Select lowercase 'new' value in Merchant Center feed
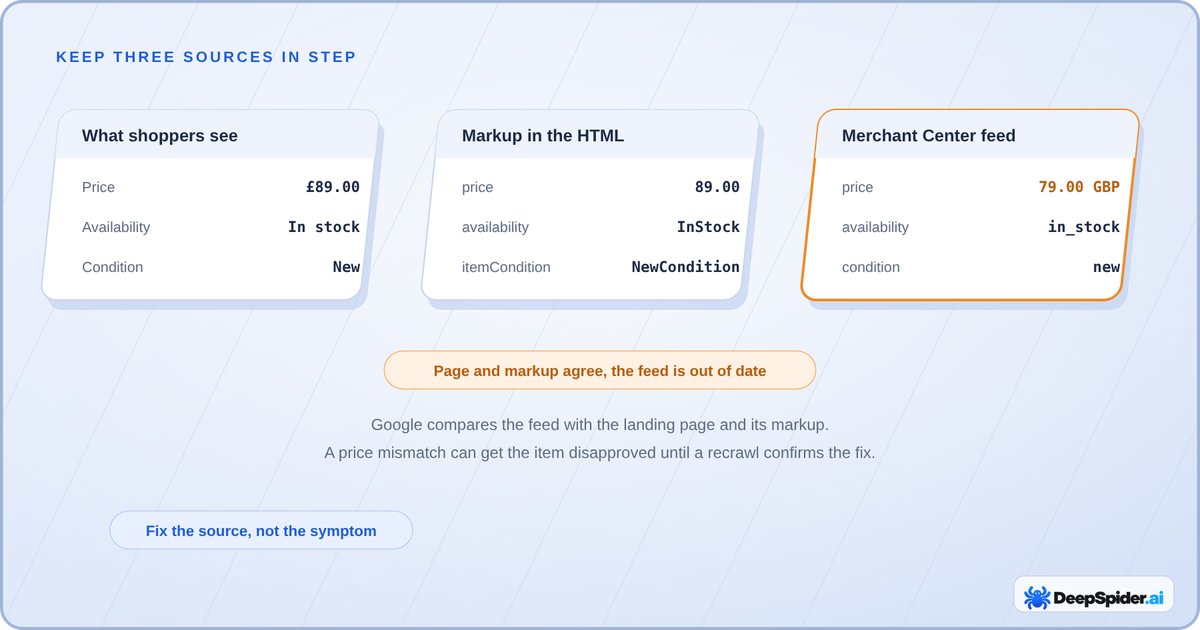The height and width of the screenshot is (630, 1200). [1106, 267]
